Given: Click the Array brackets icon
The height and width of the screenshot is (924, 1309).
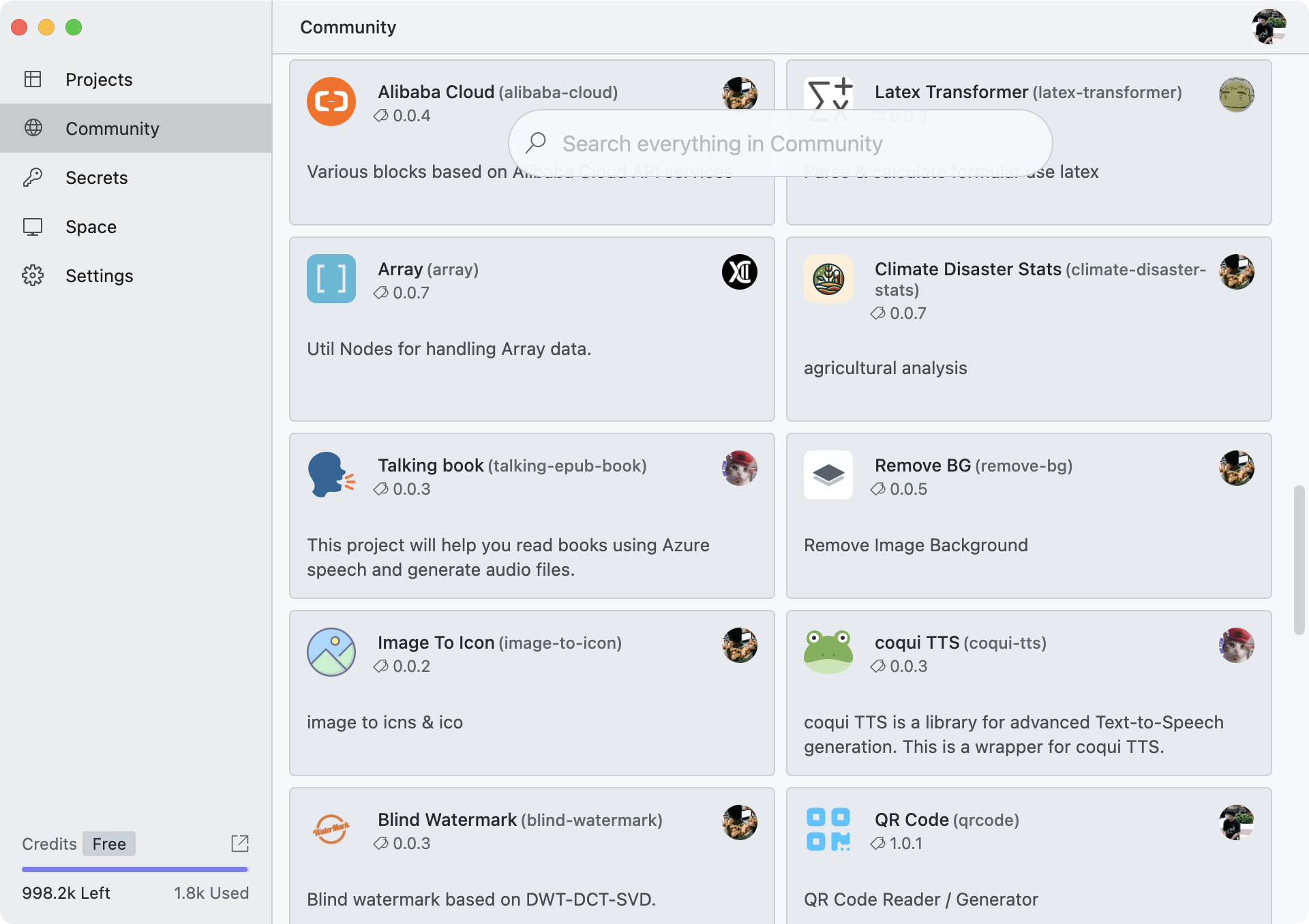Looking at the screenshot, I should click(x=331, y=279).
